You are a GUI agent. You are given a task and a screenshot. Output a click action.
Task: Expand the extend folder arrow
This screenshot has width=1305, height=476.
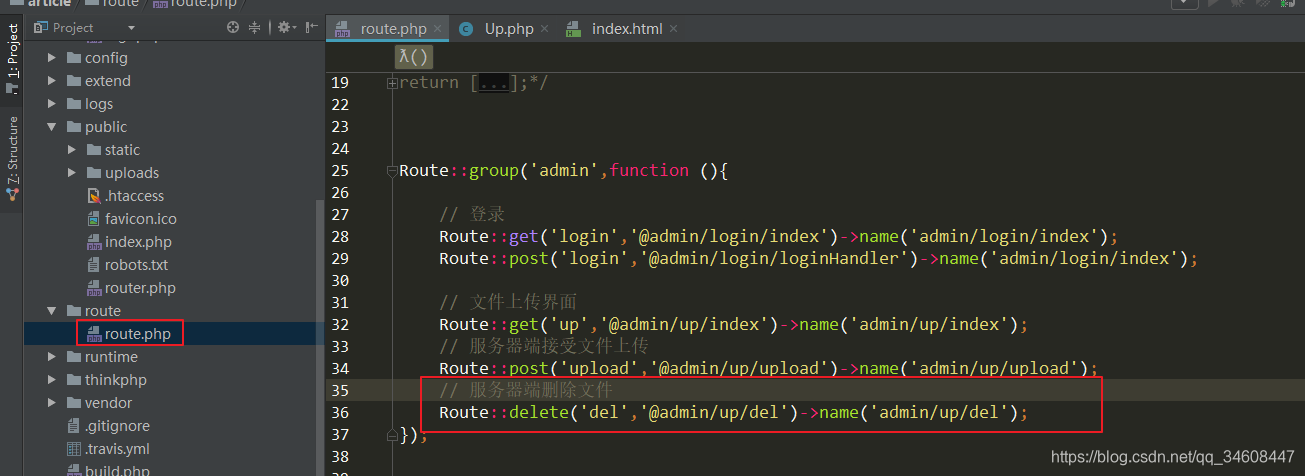[53, 81]
